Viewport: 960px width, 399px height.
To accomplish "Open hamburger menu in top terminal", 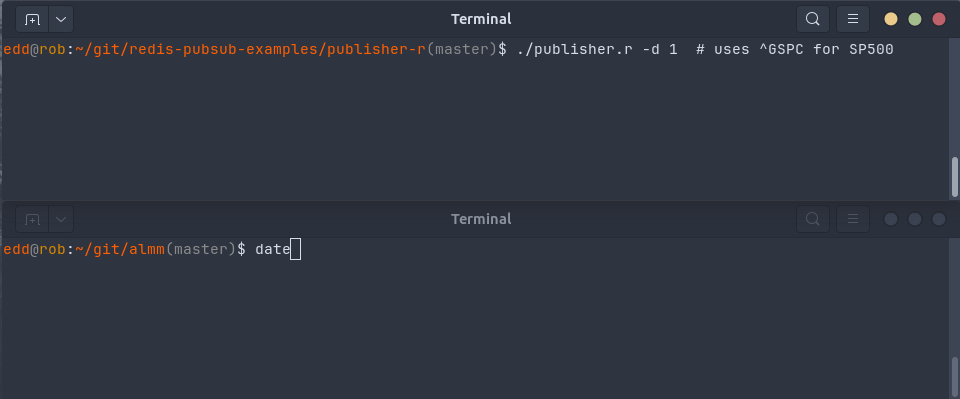I will [853, 19].
